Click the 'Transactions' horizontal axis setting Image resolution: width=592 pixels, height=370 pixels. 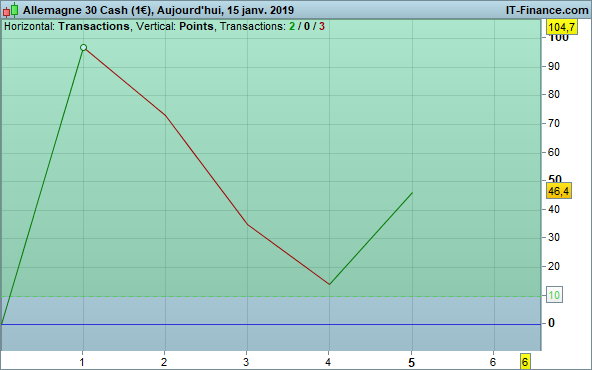(x=94, y=26)
